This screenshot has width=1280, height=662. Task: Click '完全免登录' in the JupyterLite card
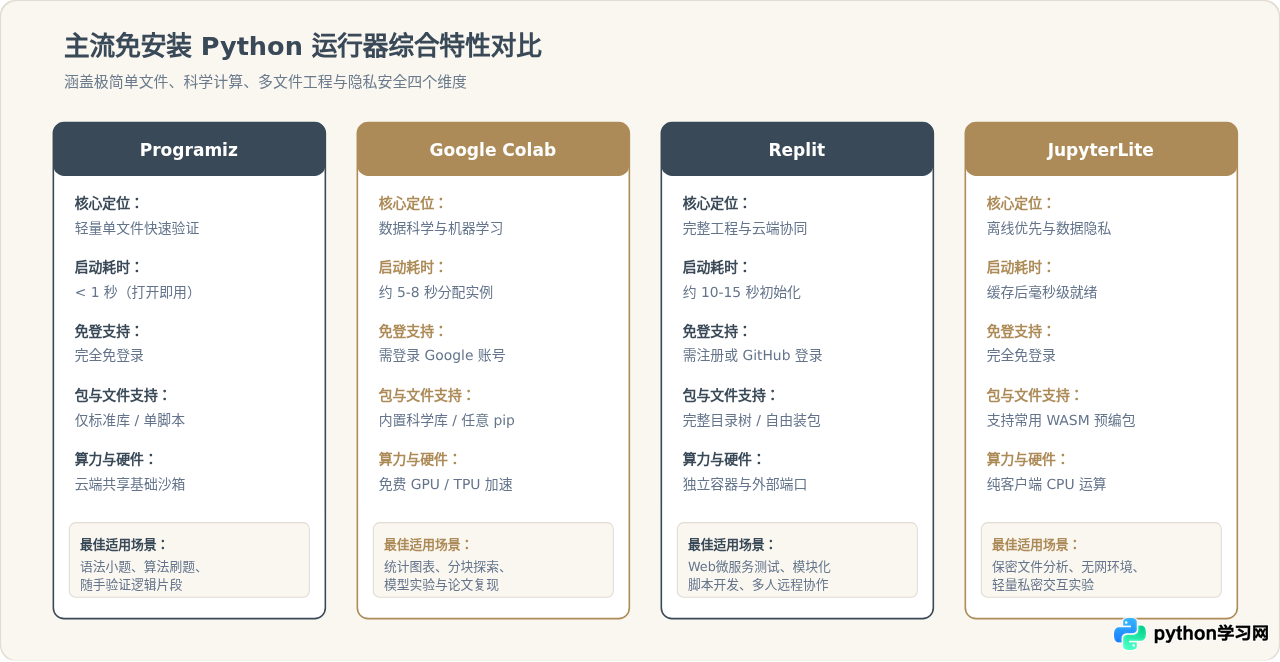coord(1021,355)
